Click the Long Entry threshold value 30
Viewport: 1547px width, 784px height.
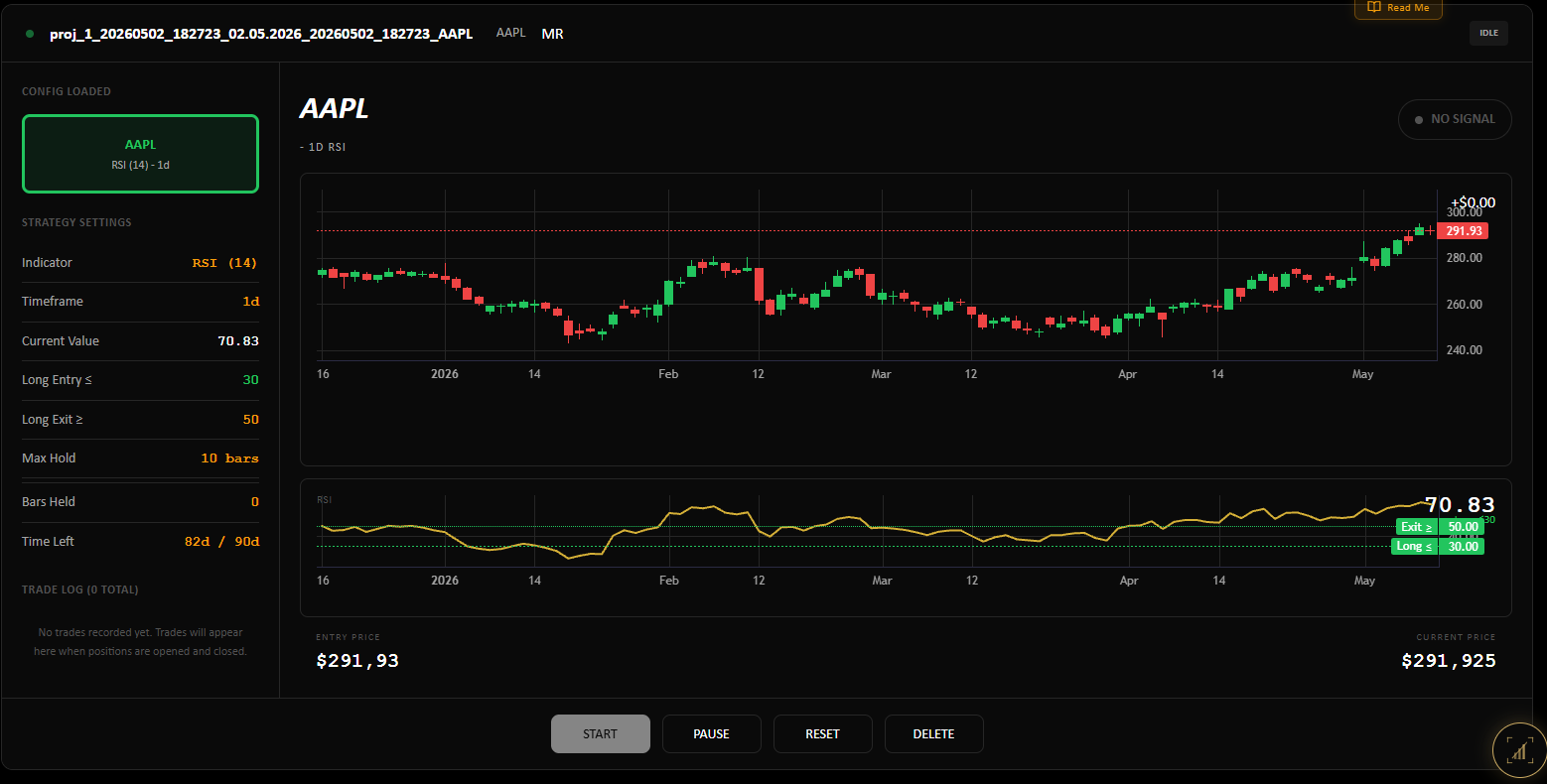coord(250,380)
